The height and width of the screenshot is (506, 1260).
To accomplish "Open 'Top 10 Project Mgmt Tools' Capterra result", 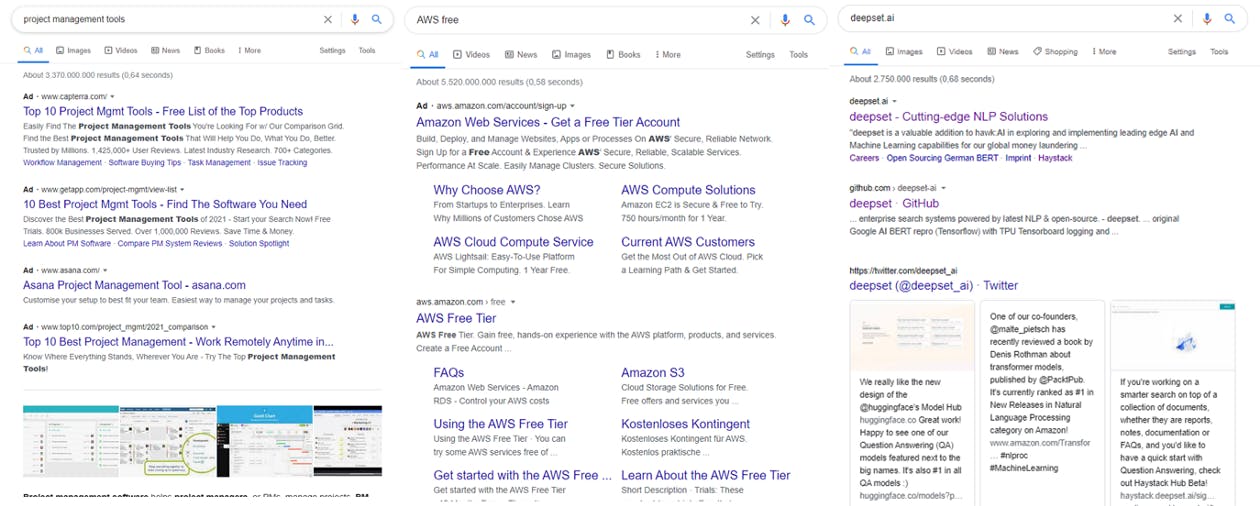I will point(163,112).
